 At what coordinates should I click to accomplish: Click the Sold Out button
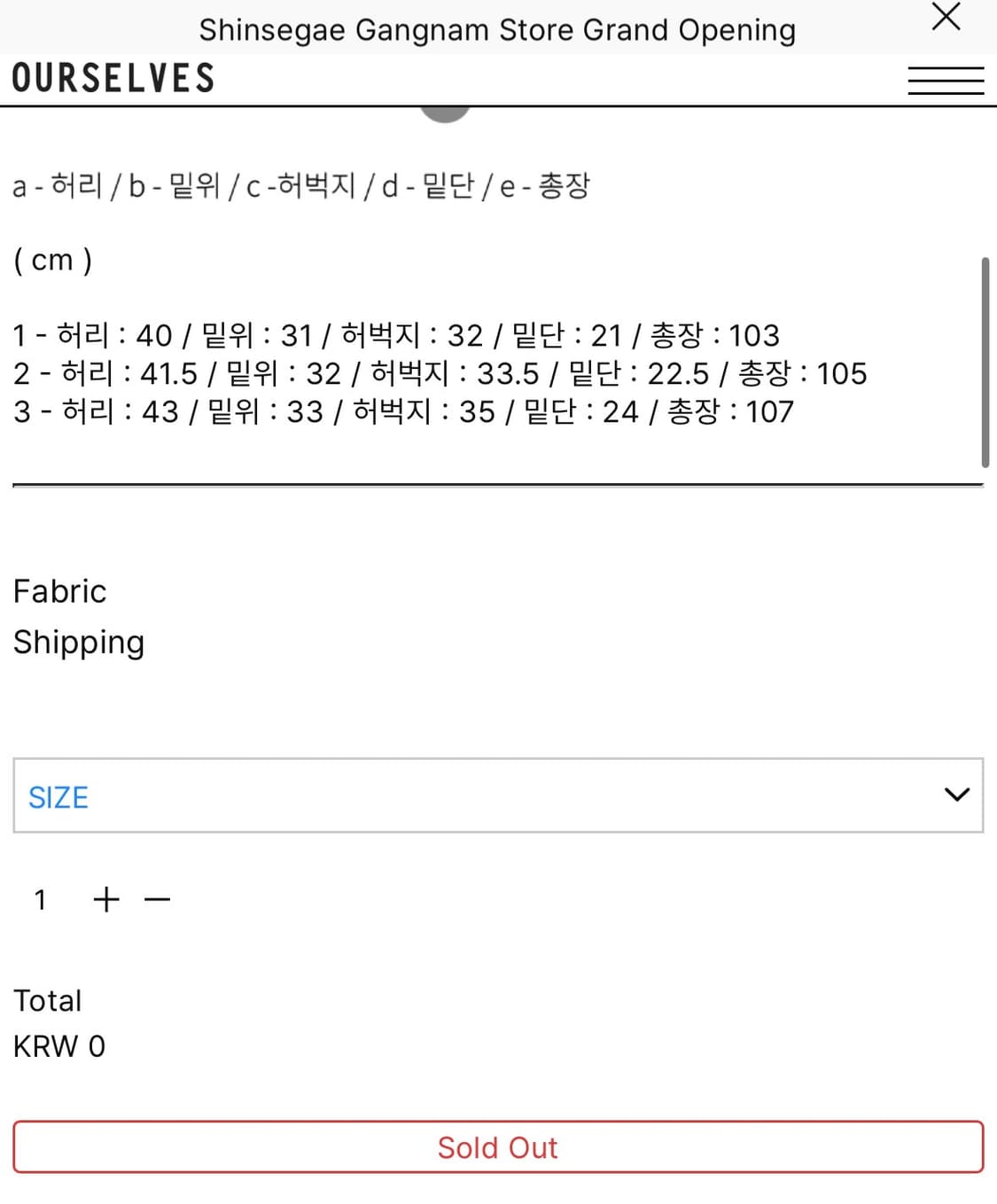(497, 1147)
